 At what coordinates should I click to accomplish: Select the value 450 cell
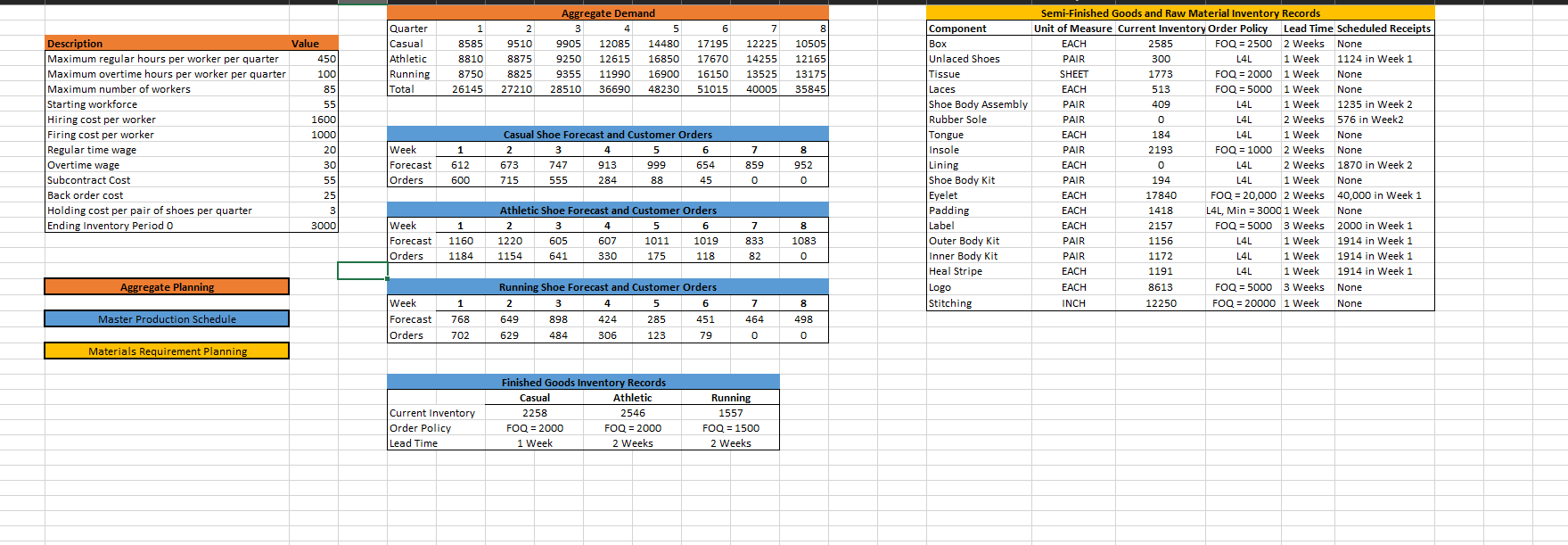314,59
